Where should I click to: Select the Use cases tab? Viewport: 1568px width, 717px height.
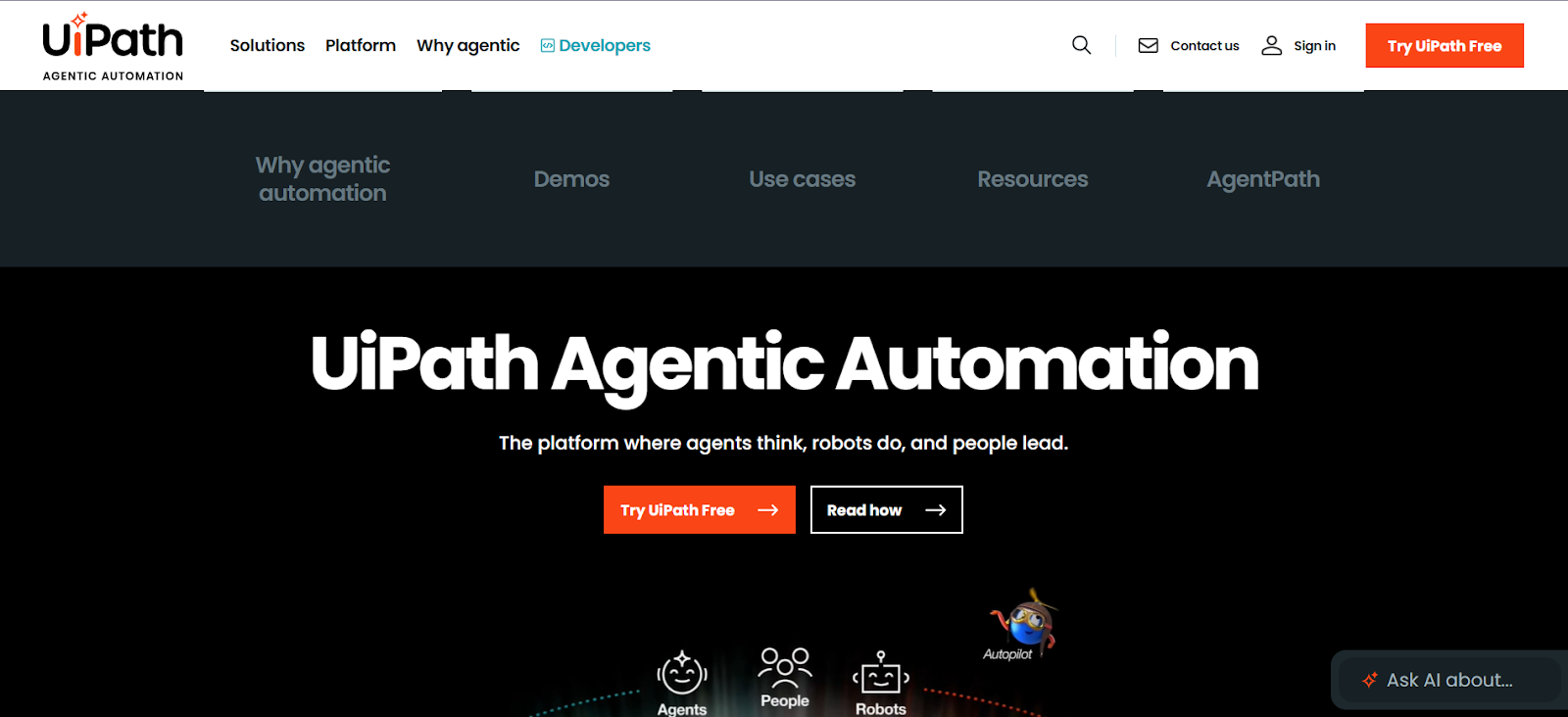803,179
